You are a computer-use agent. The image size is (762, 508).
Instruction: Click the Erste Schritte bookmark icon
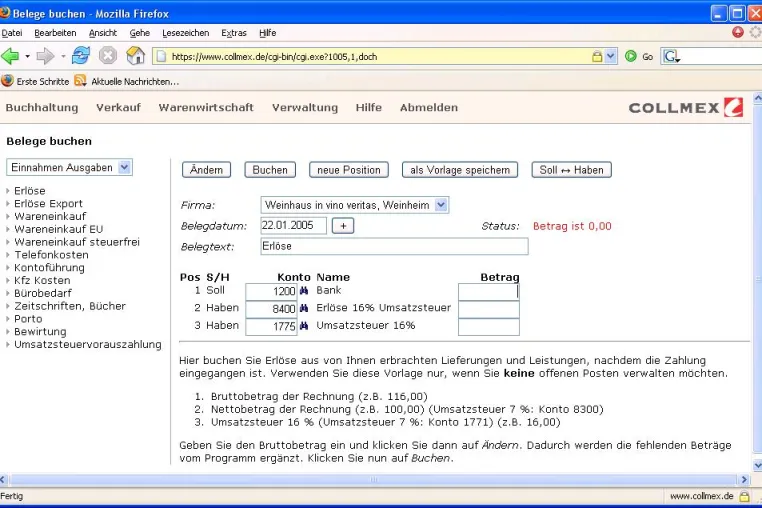click(x=7, y=81)
